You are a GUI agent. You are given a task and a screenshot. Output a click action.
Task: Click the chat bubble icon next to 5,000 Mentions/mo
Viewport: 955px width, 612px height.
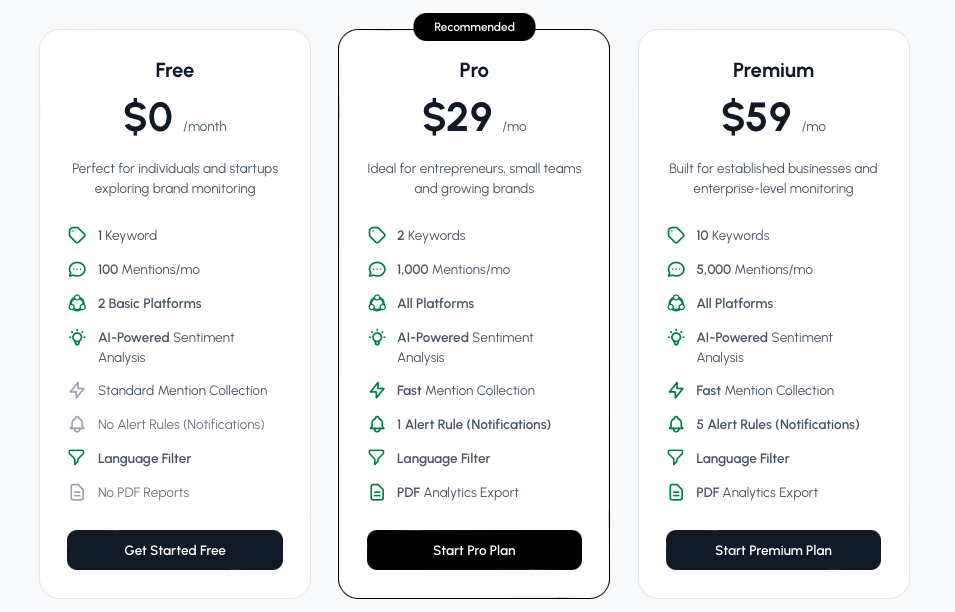(x=676, y=269)
